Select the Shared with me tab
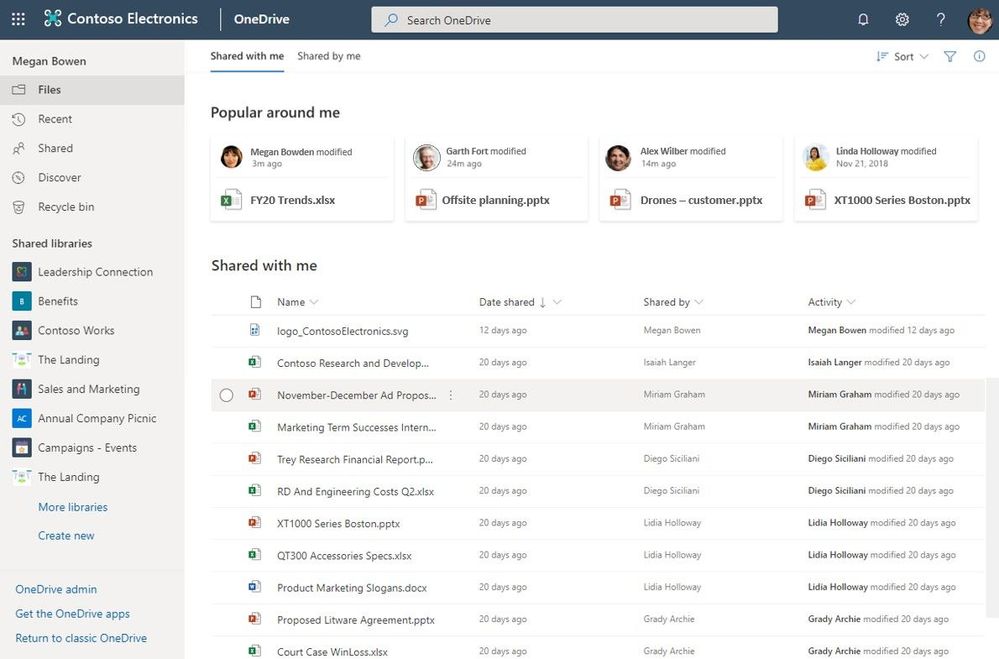Viewport: 999px width, 659px height. (x=247, y=56)
